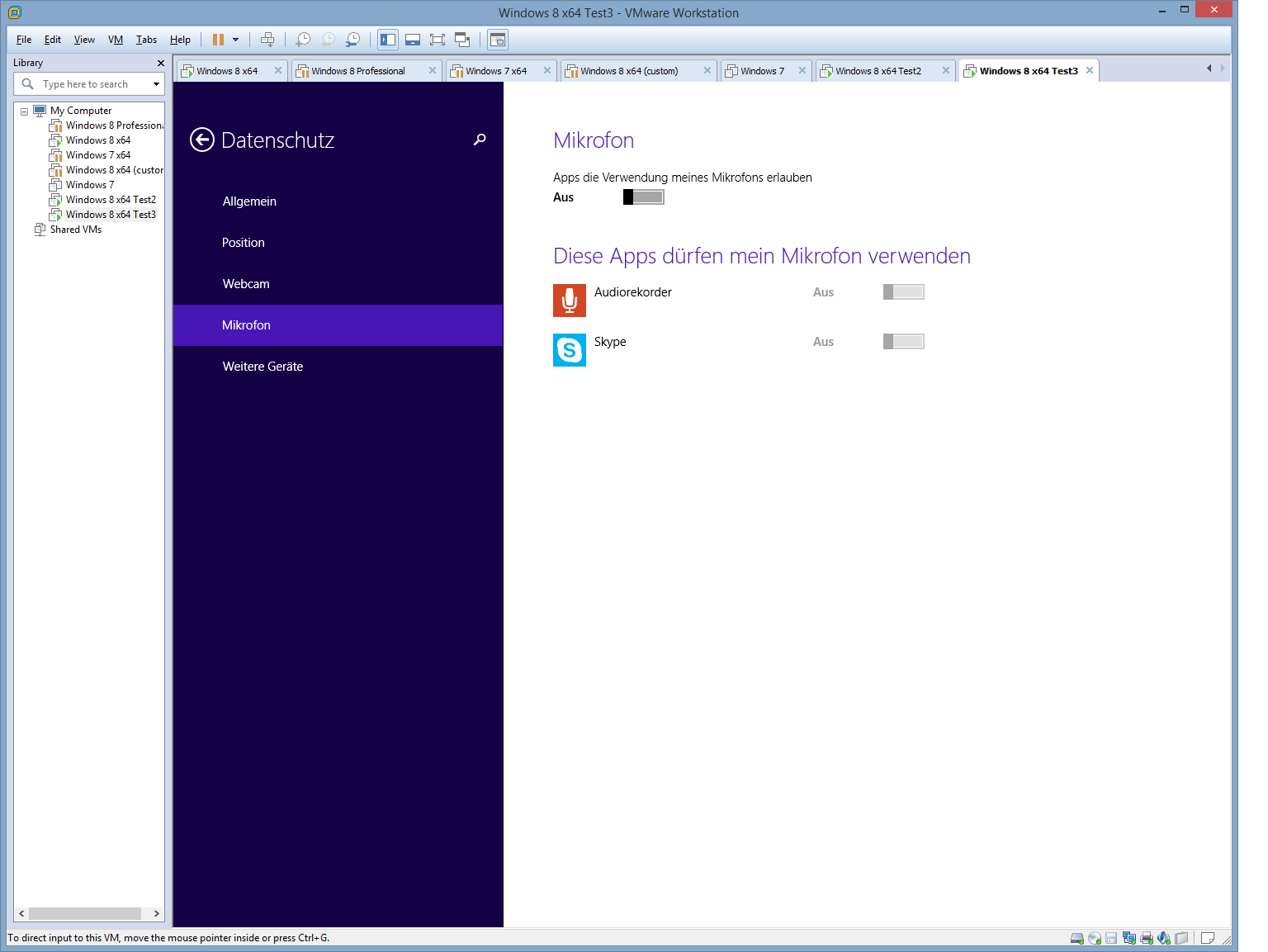
Task: Toggle the library sidebar view icon
Action: [x=388, y=40]
